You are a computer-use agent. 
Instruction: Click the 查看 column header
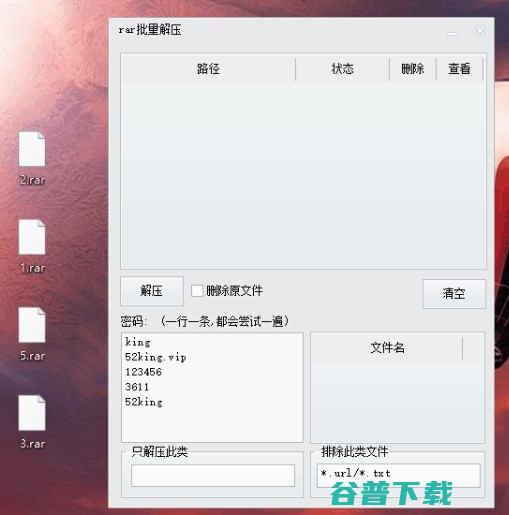(459, 69)
